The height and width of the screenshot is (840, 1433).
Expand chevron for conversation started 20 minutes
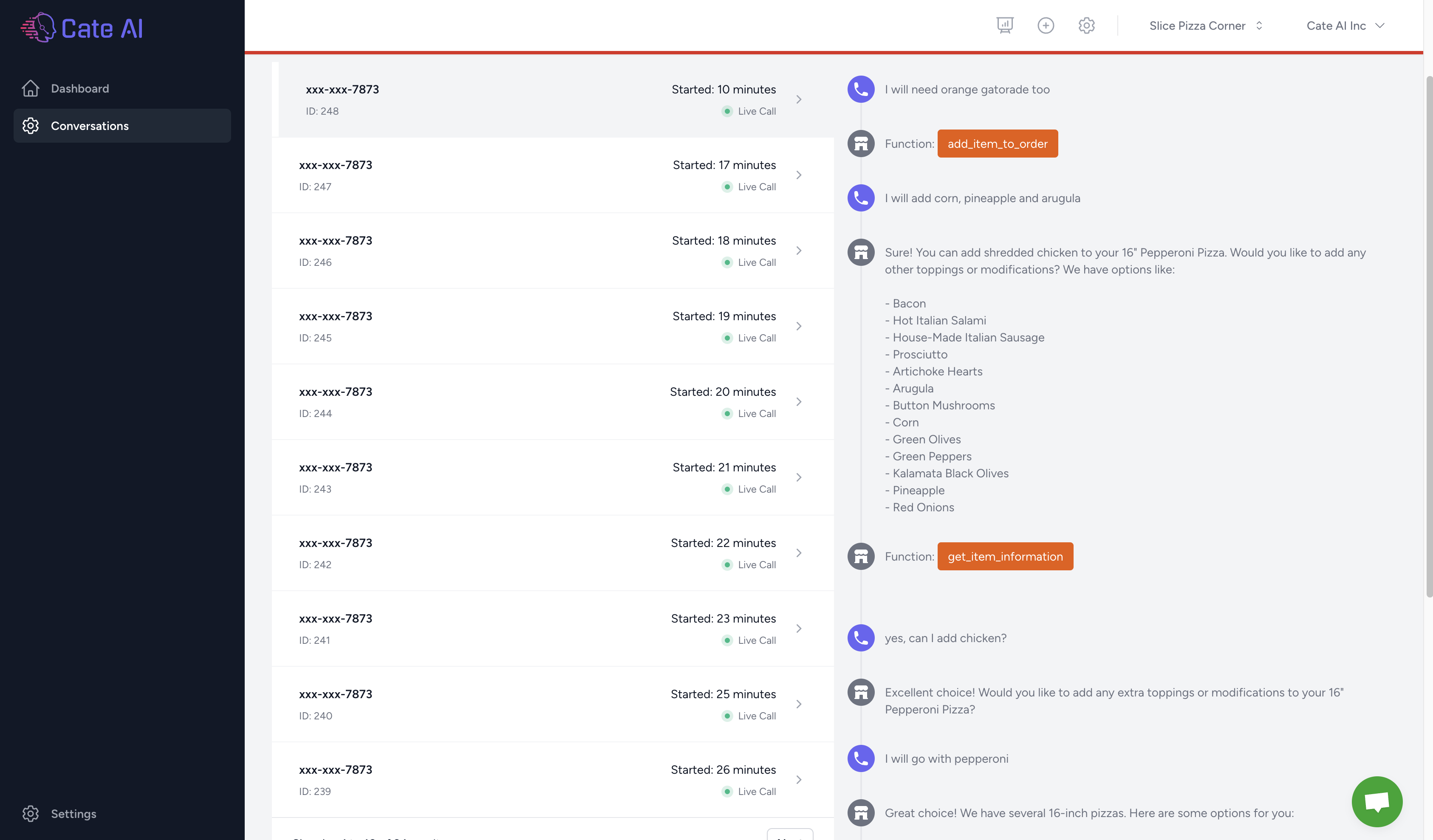tap(799, 402)
